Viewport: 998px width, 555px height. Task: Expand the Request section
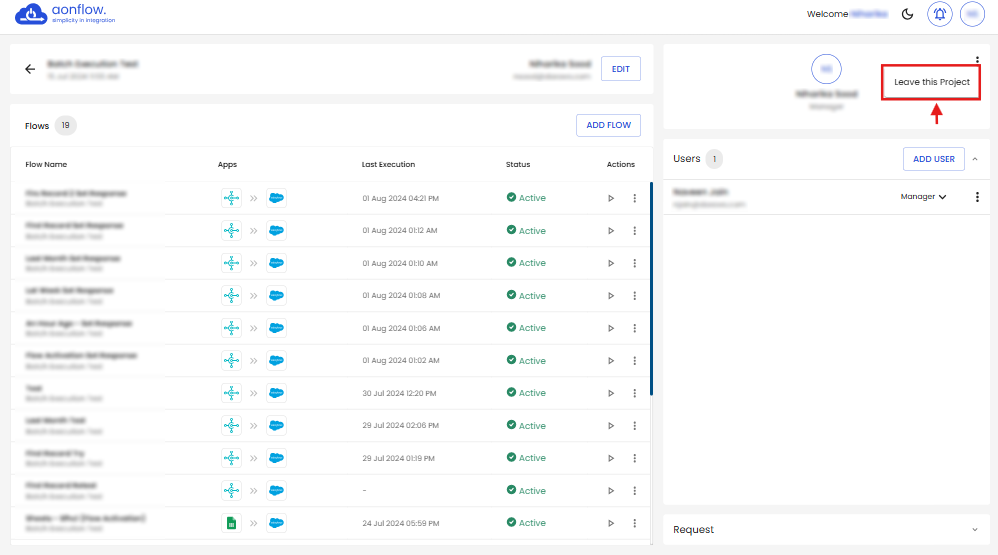tap(975, 529)
